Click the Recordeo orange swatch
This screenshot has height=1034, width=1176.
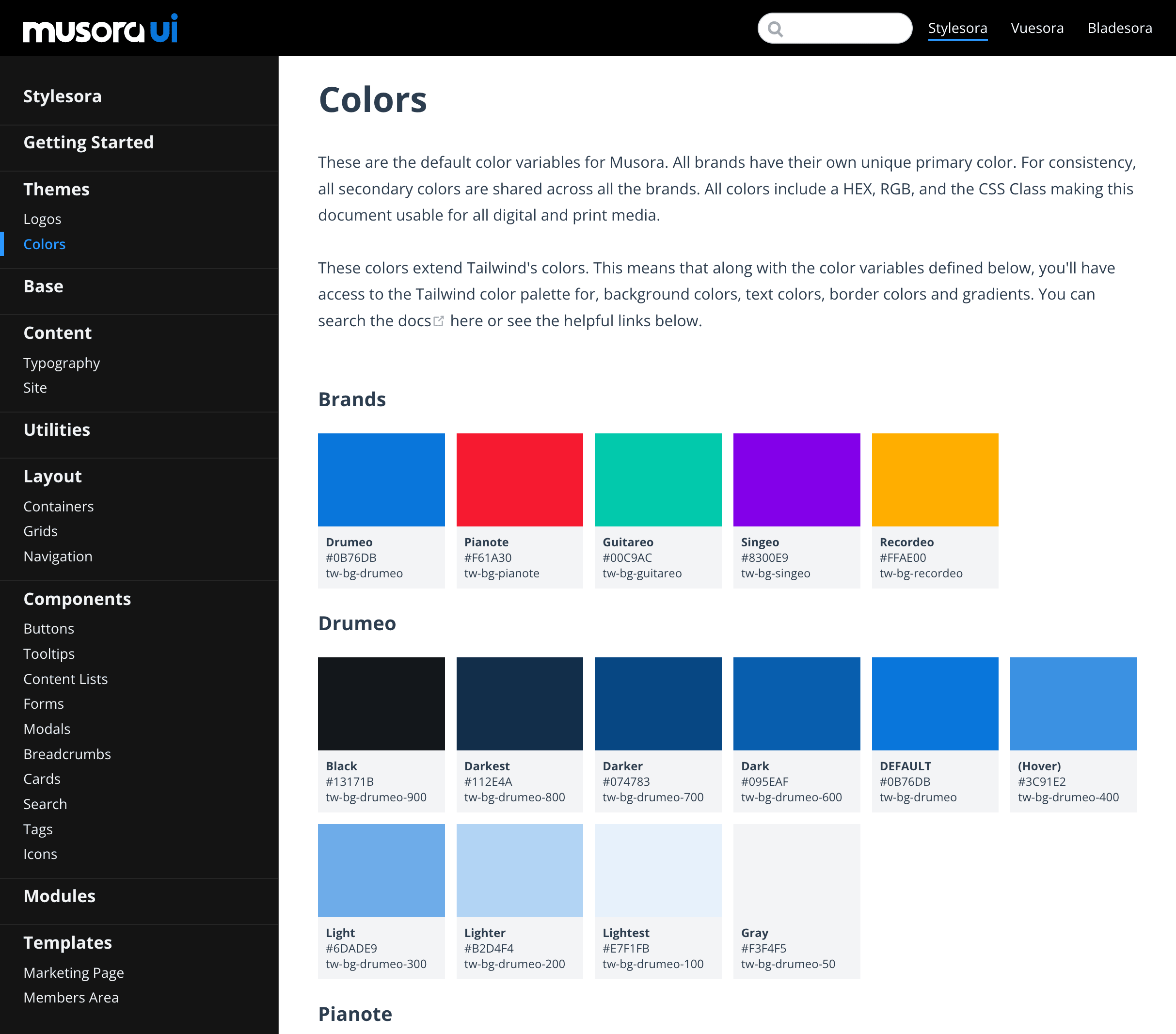click(935, 479)
